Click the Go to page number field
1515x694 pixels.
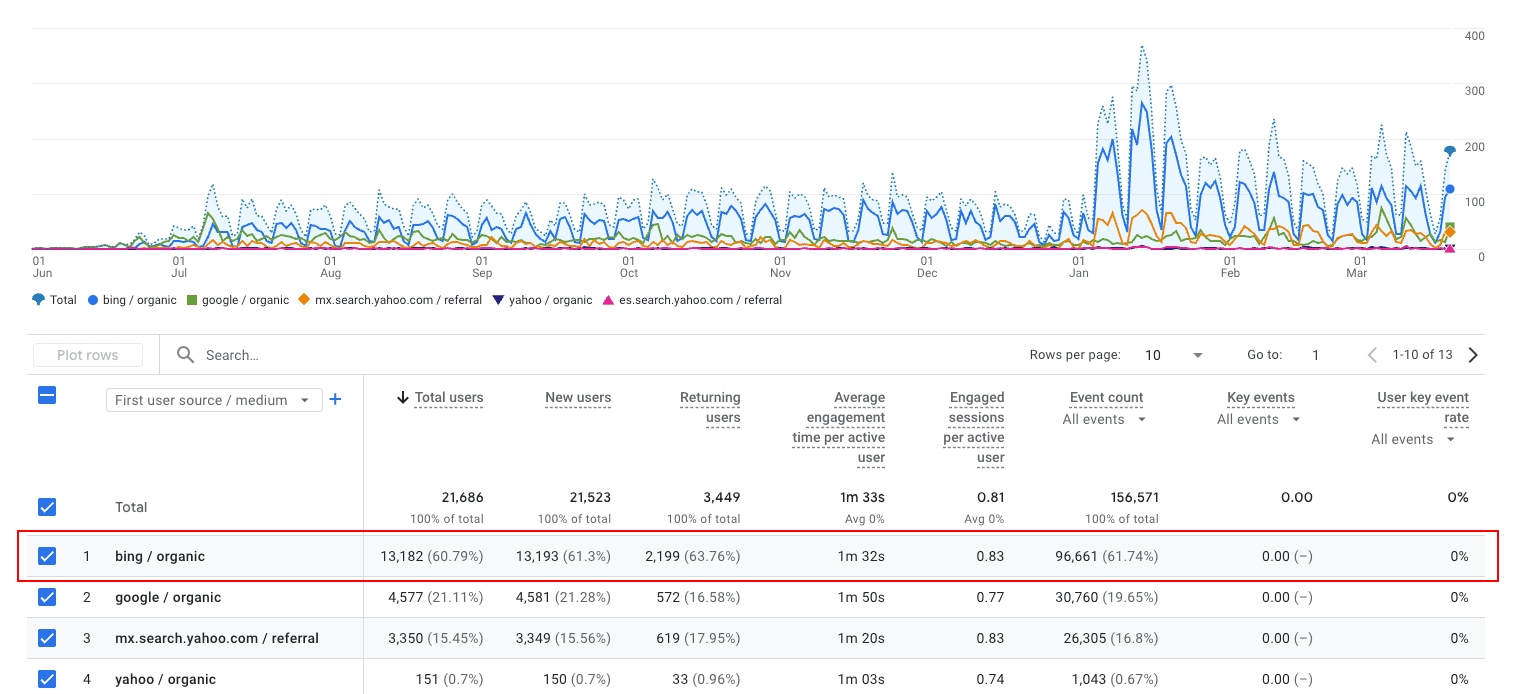click(x=1315, y=354)
